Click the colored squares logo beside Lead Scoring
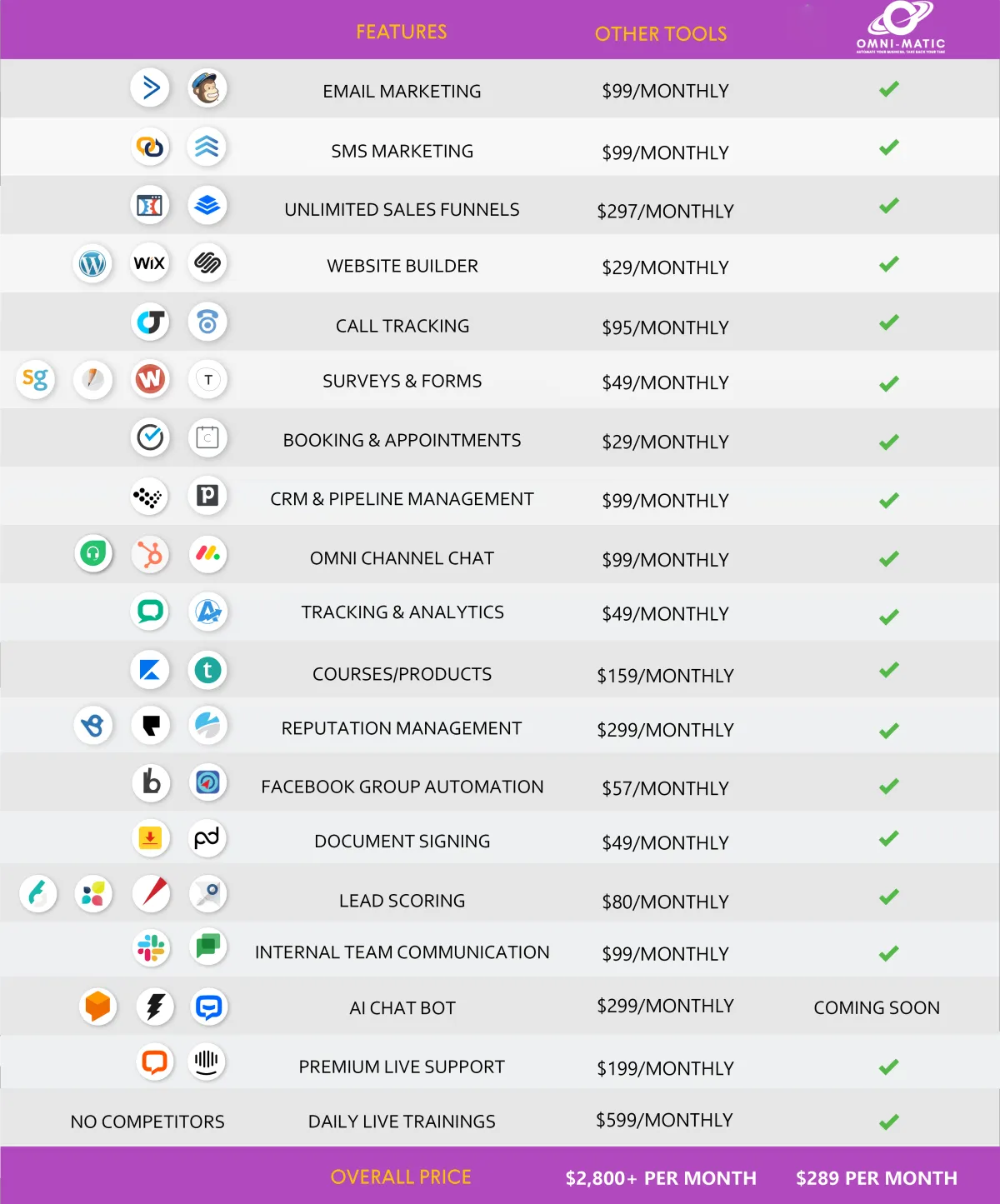 (x=92, y=894)
